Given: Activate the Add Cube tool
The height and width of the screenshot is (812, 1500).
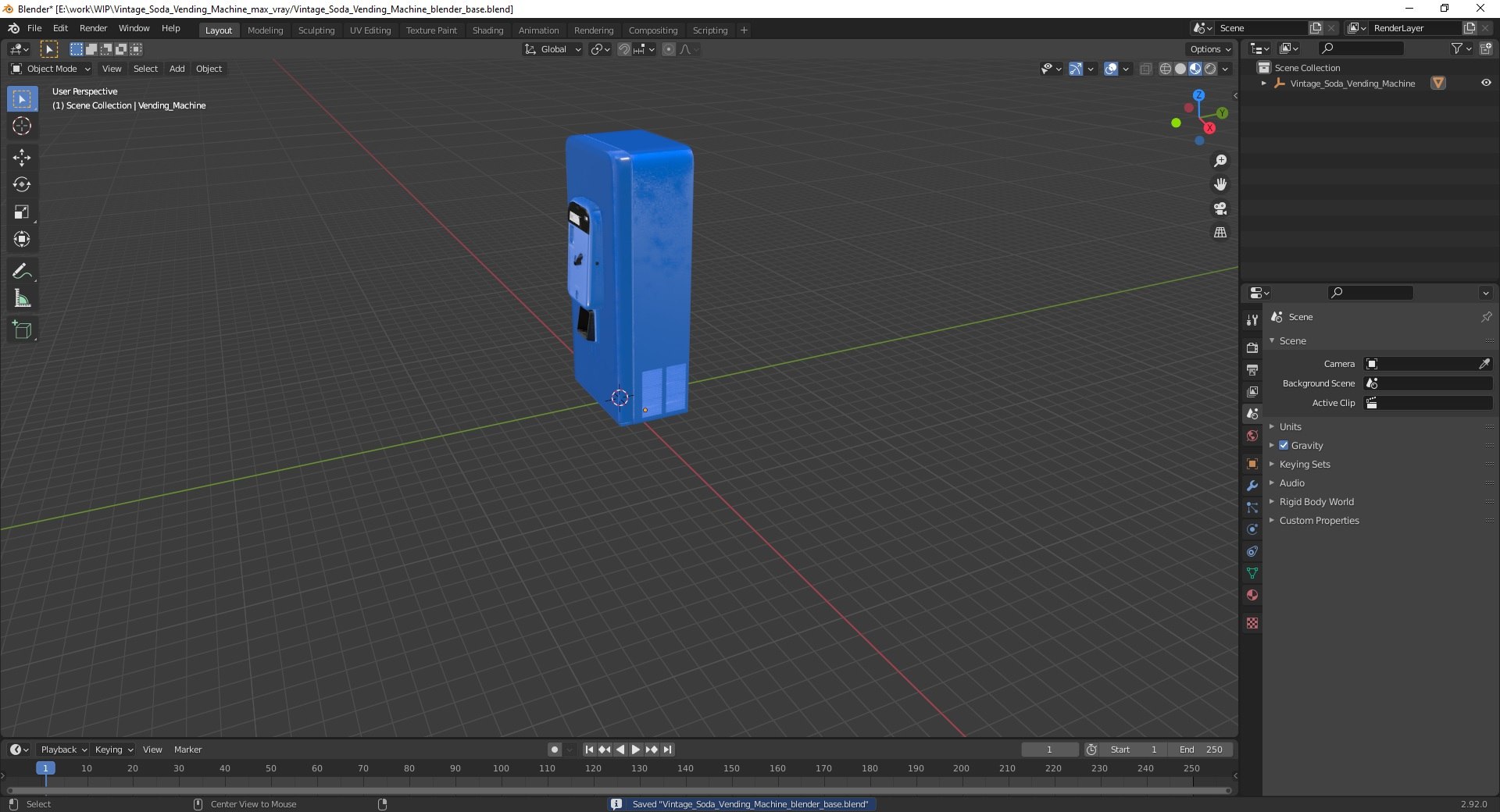Looking at the screenshot, I should pos(22,330).
